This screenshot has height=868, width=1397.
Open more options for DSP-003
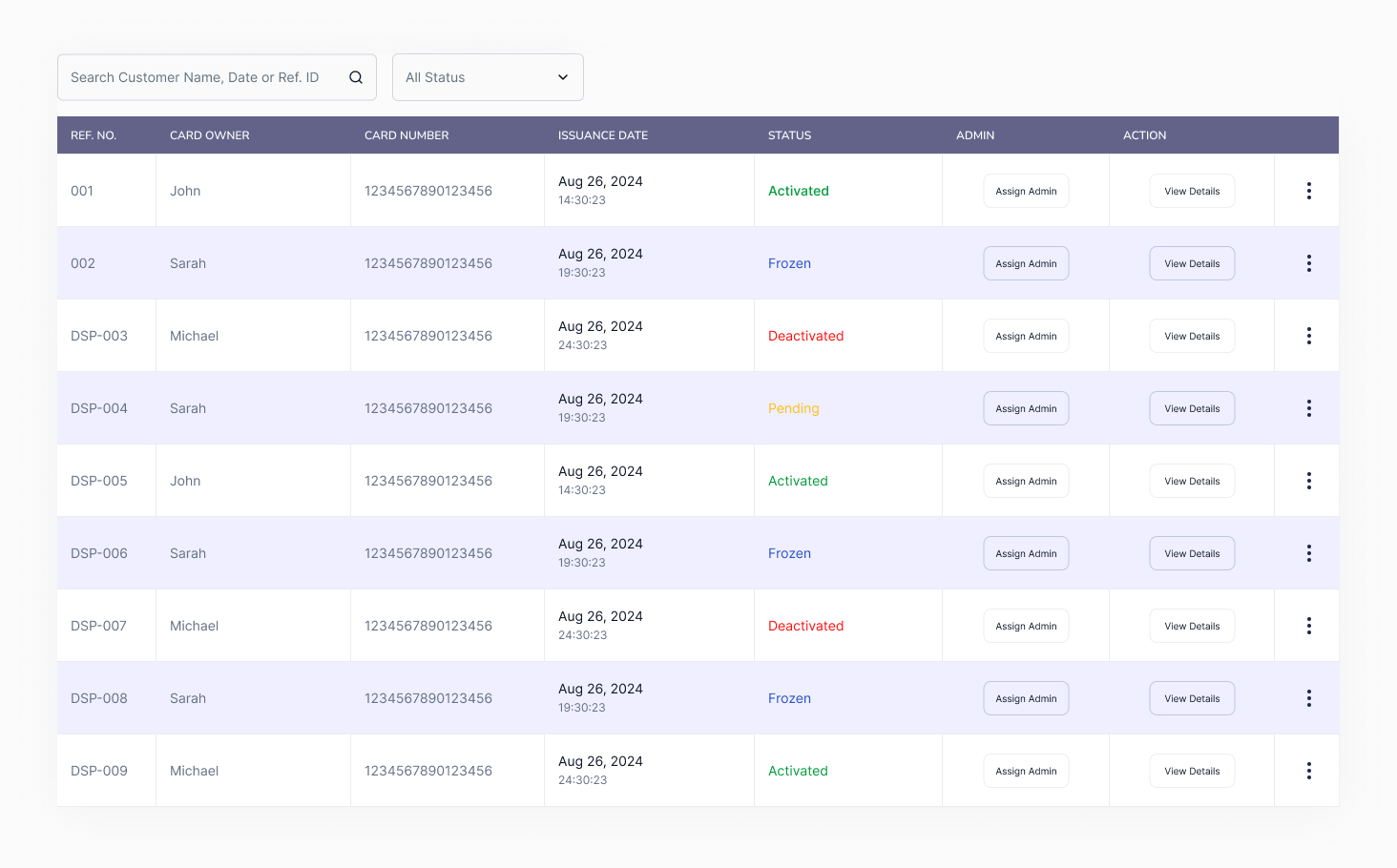point(1308,336)
